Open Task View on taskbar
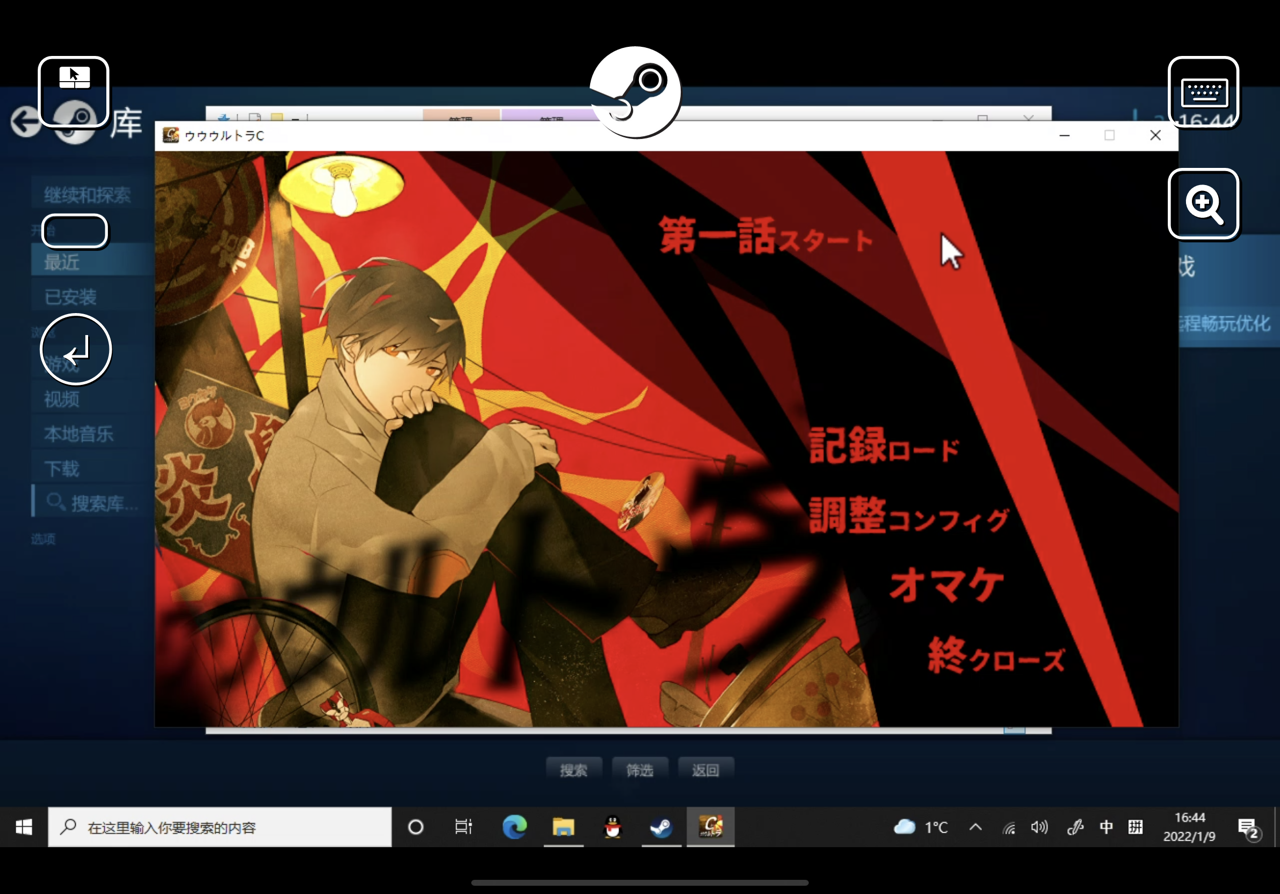This screenshot has height=894, width=1280. click(463, 827)
